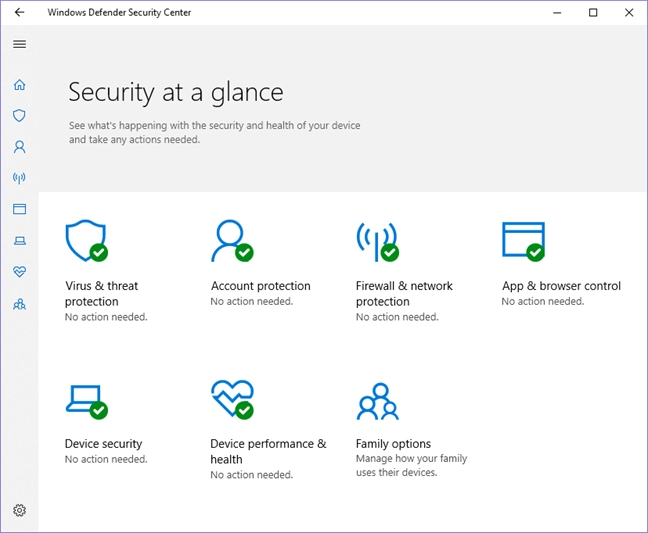Click 'No action needed' under Account protection
Viewport: 648px width, 533px height.
point(251,302)
